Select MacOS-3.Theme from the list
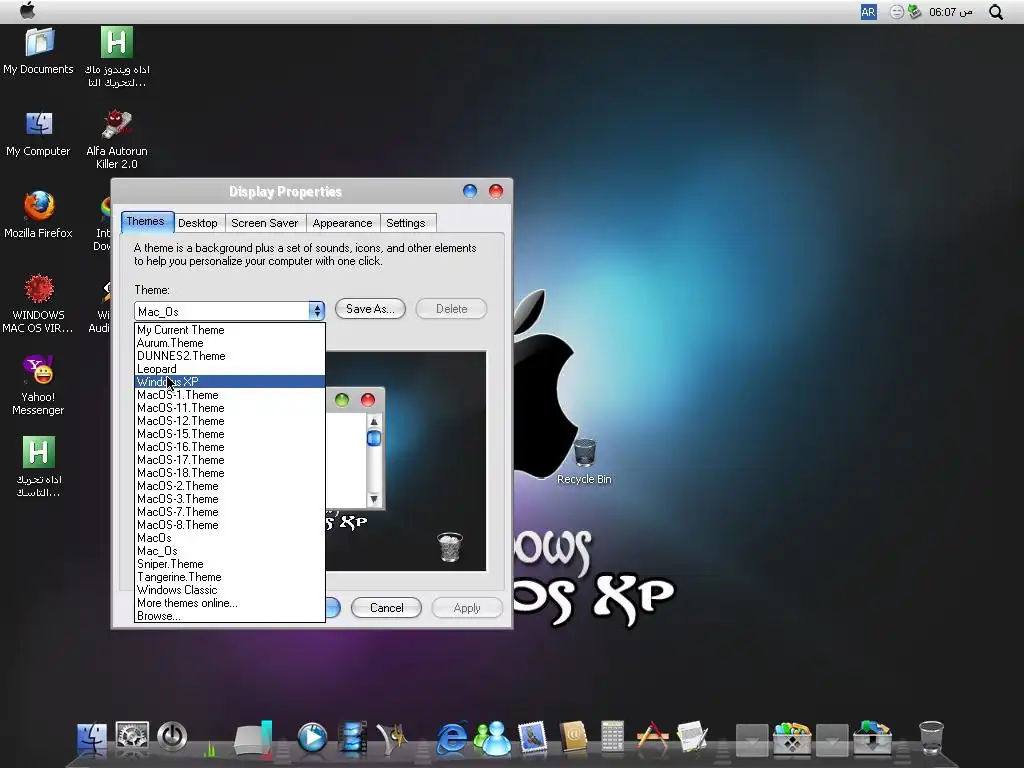Image resolution: width=1024 pixels, height=768 pixels. pos(230,499)
